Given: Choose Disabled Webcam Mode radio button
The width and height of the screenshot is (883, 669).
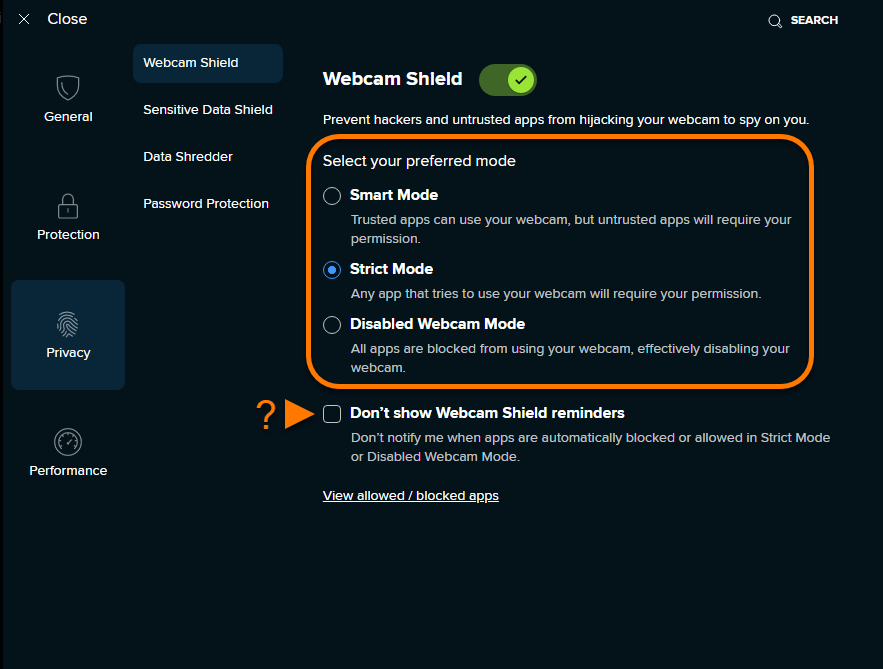Looking at the screenshot, I should point(332,325).
